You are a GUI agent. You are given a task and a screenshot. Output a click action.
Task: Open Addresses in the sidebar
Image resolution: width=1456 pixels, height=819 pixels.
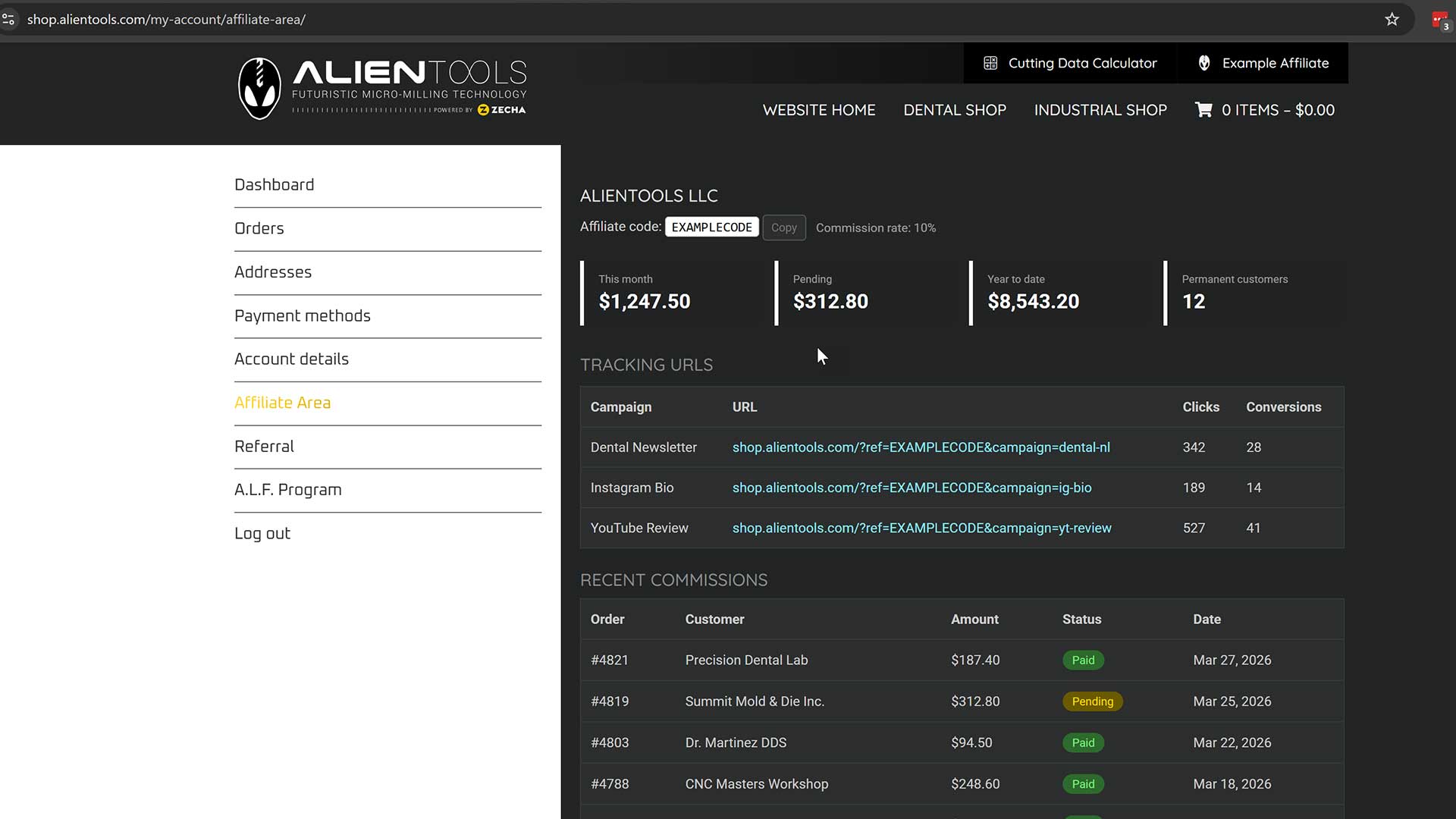273,272
